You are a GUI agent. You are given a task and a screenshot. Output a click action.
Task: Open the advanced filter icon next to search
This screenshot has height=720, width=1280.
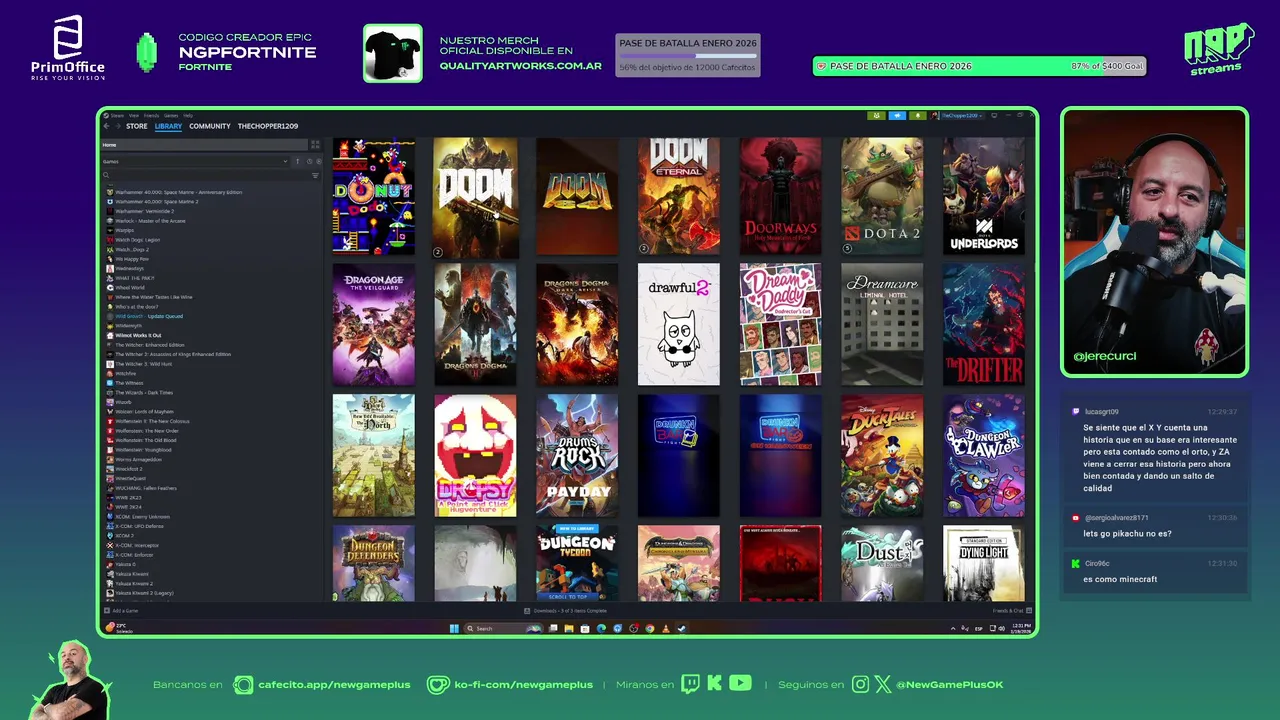click(x=315, y=175)
